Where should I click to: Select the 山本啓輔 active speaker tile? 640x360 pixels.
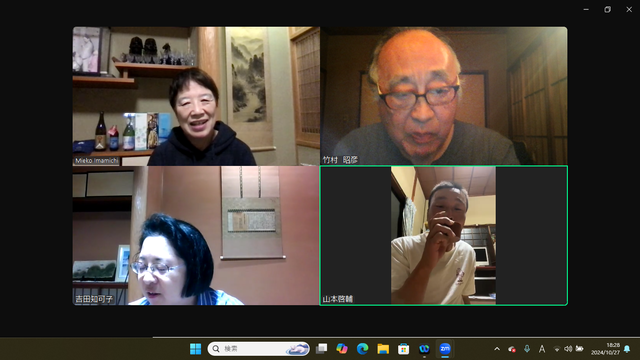click(444, 236)
